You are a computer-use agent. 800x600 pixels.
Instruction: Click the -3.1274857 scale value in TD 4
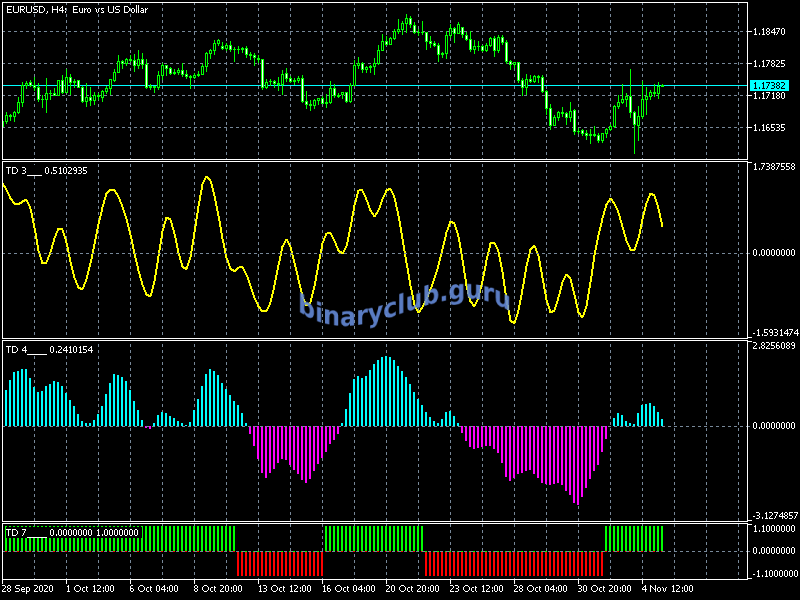coord(772,516)
